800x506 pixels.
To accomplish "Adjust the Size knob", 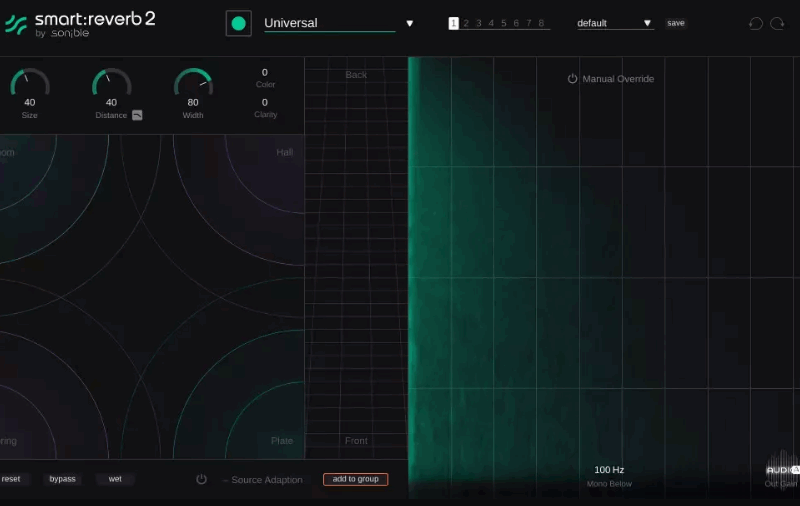I will point(30,82).
